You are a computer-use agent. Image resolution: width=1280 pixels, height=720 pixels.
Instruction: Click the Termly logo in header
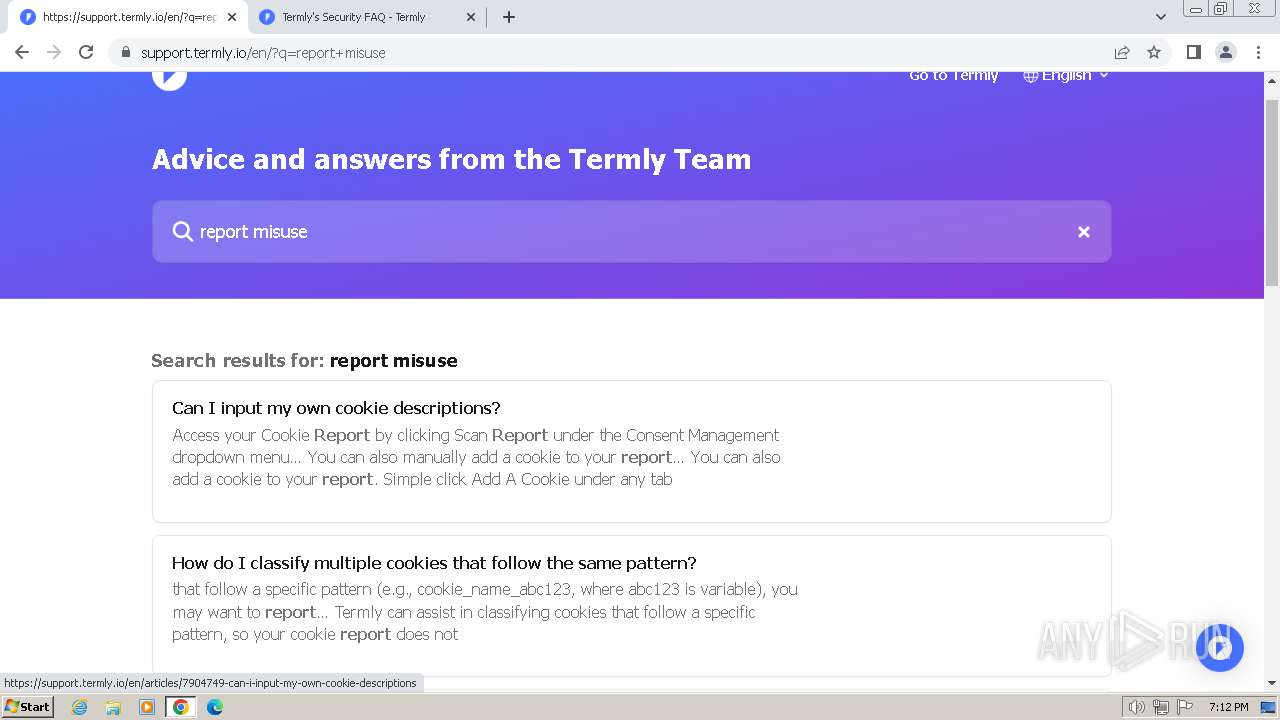[x=169, y=79]
